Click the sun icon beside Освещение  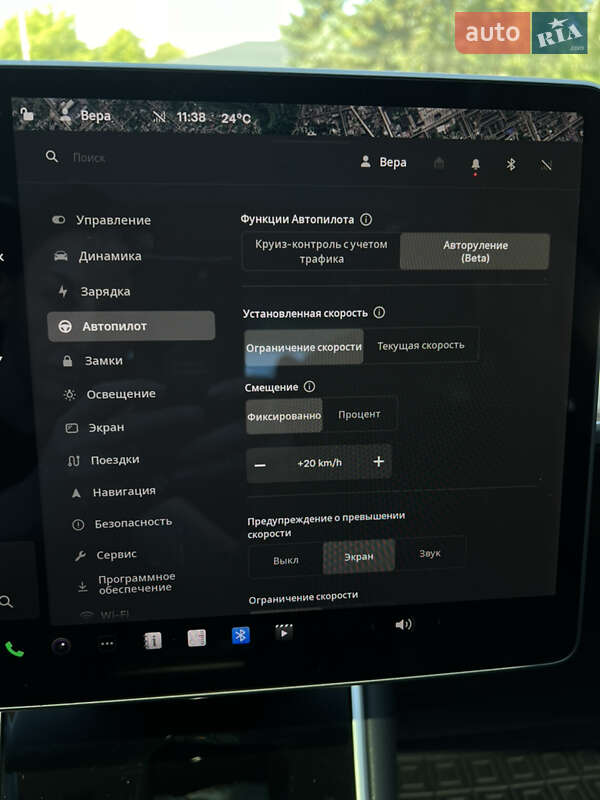pyautogui.click(x=69, y=395)
